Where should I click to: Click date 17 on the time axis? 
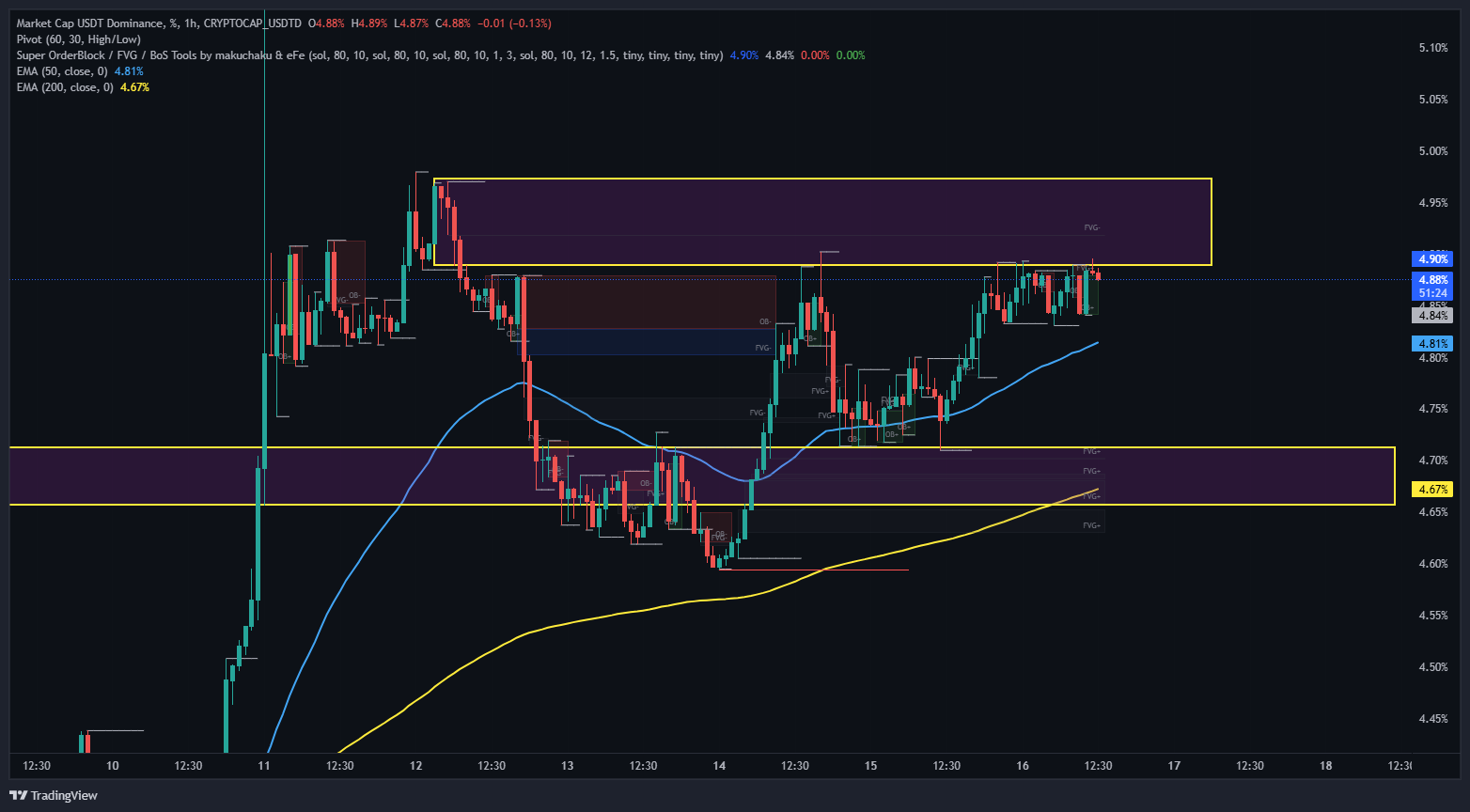point(1174,766)
